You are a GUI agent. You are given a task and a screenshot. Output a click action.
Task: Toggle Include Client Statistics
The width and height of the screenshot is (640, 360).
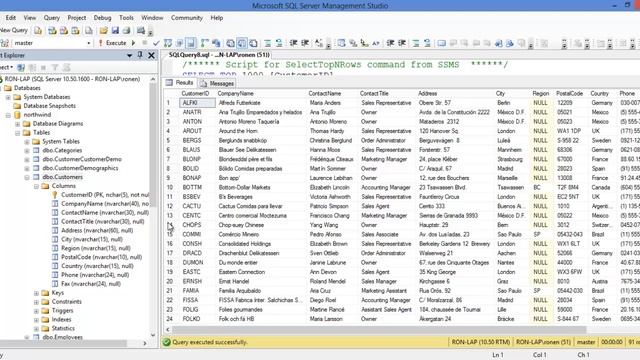(216, 43)
